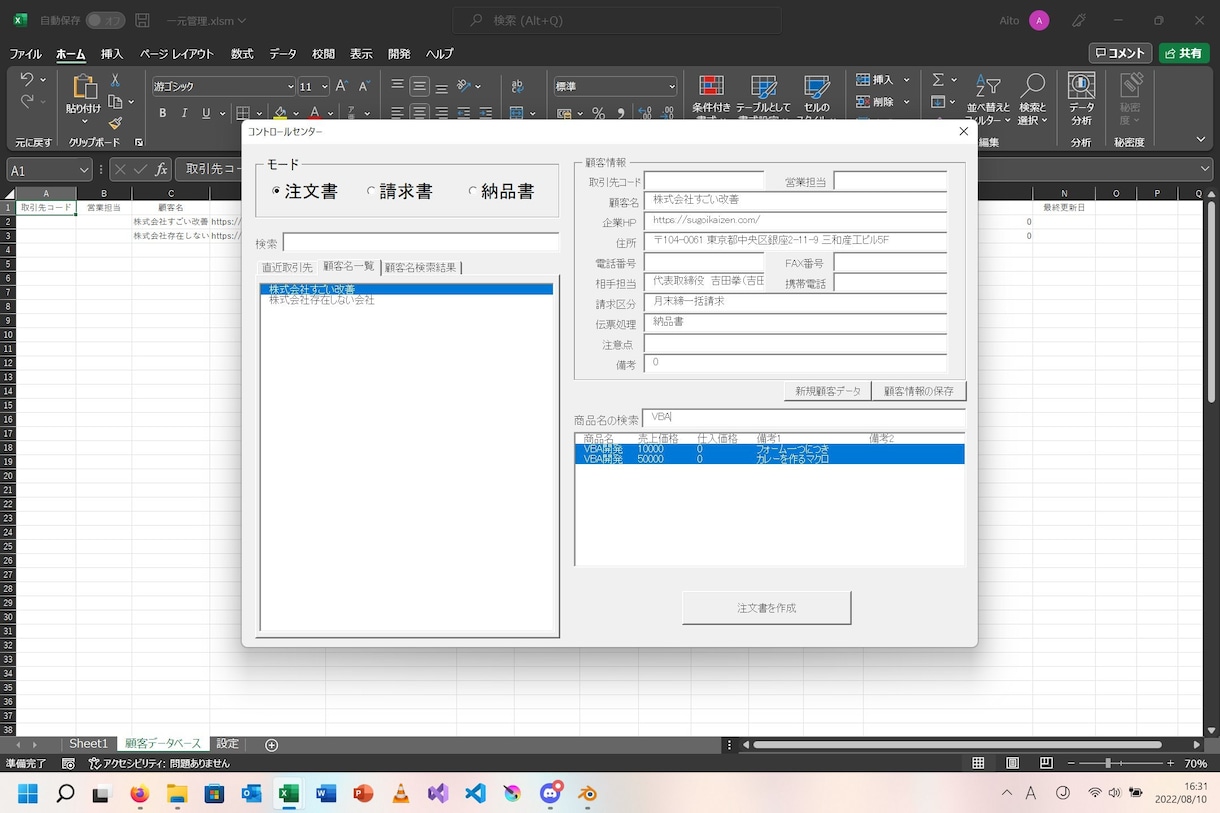Switch to the Sheet1 worksheet tab
Screen dimensions: 1220x813
(x=88, y=744)
